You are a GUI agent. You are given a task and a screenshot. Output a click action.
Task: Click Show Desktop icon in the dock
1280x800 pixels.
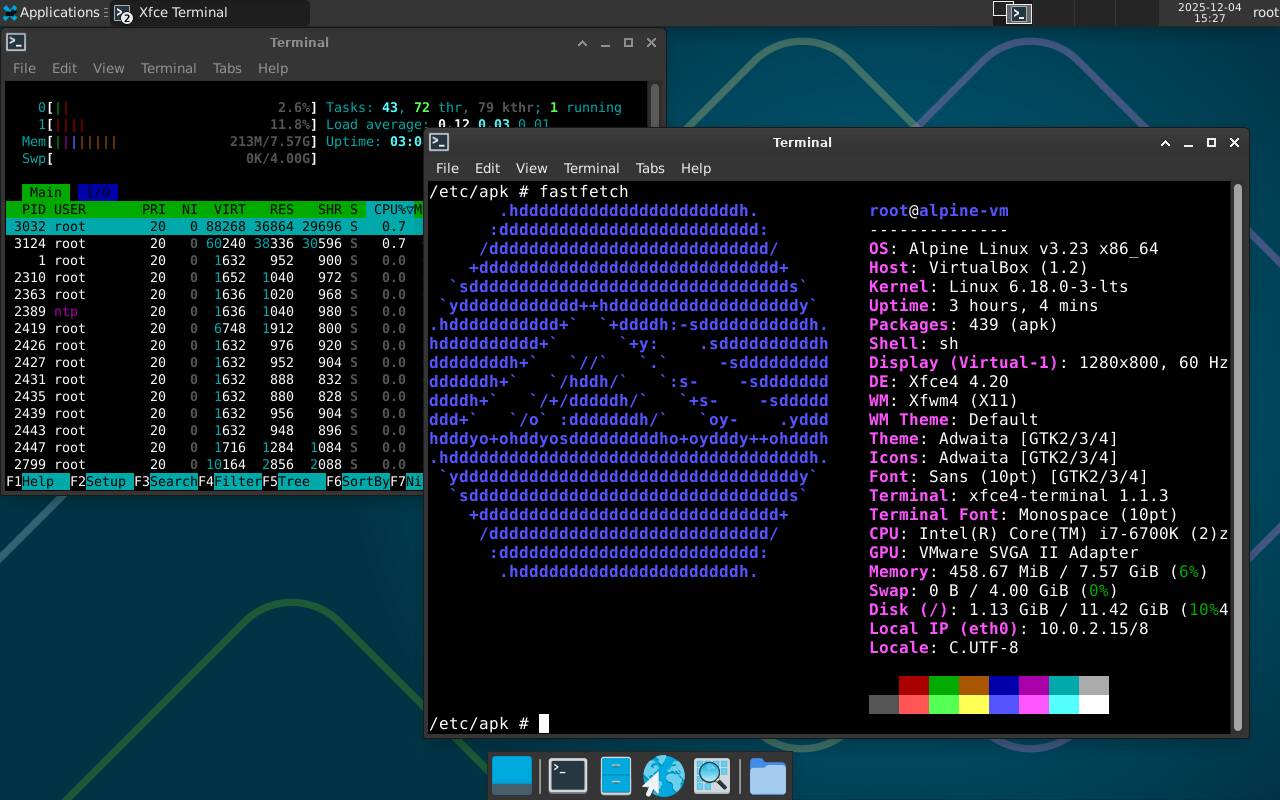point(513,775)
